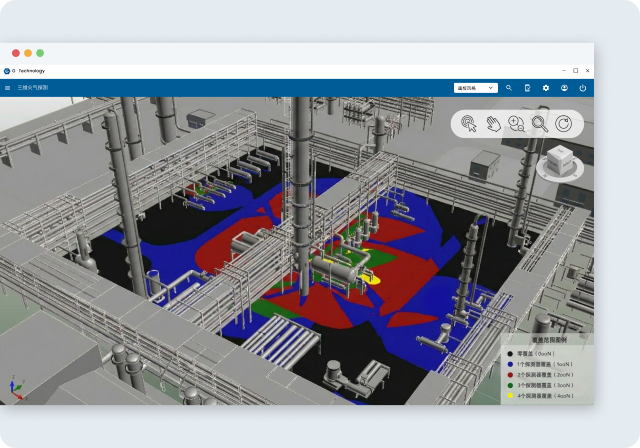Screen dimensions: 640x448
Task: Open the hamburger navigation menu
Action: pos(8,88)
